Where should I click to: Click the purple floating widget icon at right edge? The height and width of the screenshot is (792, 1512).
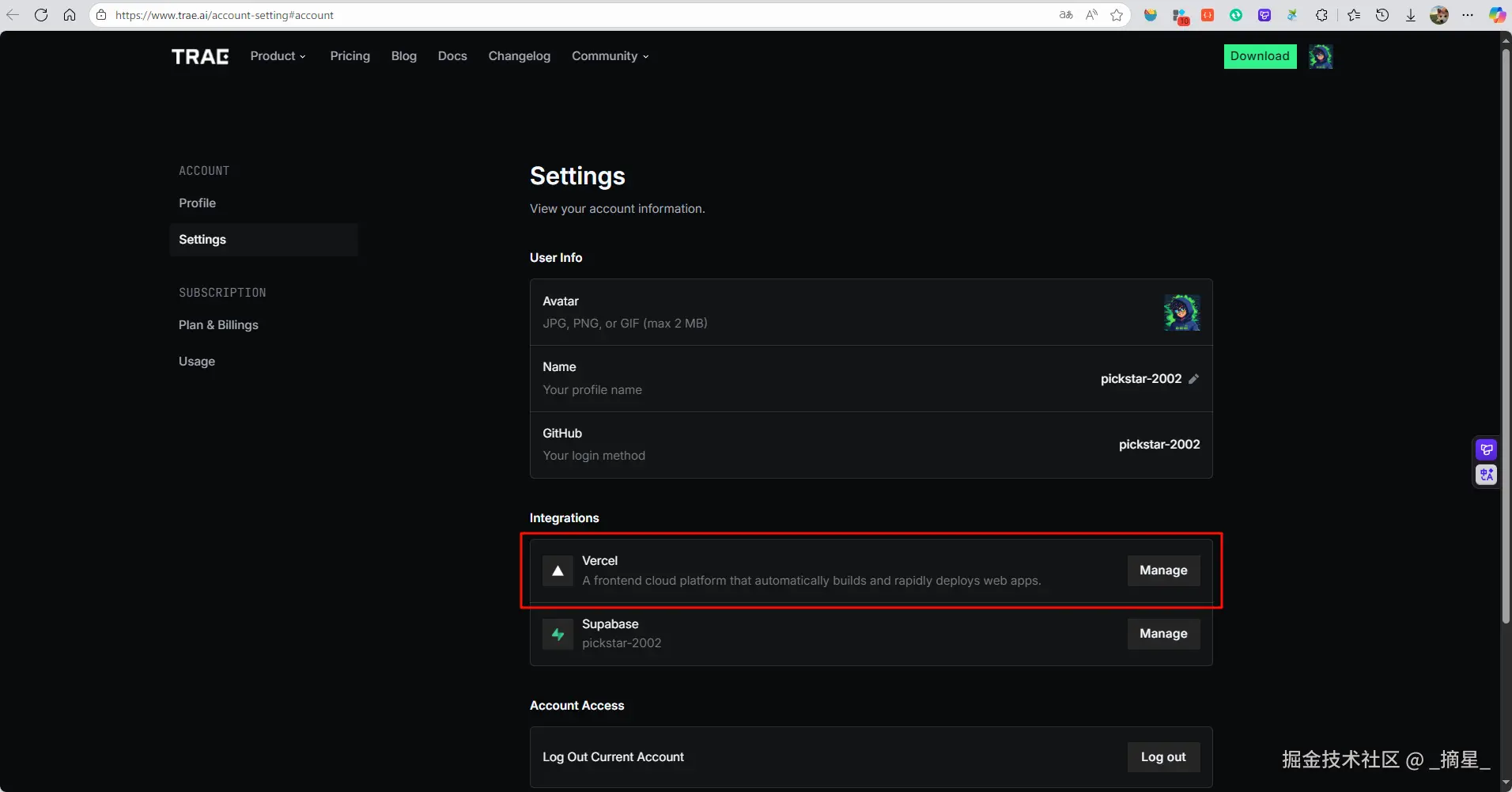pyautogui.click(x=1487, y=450)
